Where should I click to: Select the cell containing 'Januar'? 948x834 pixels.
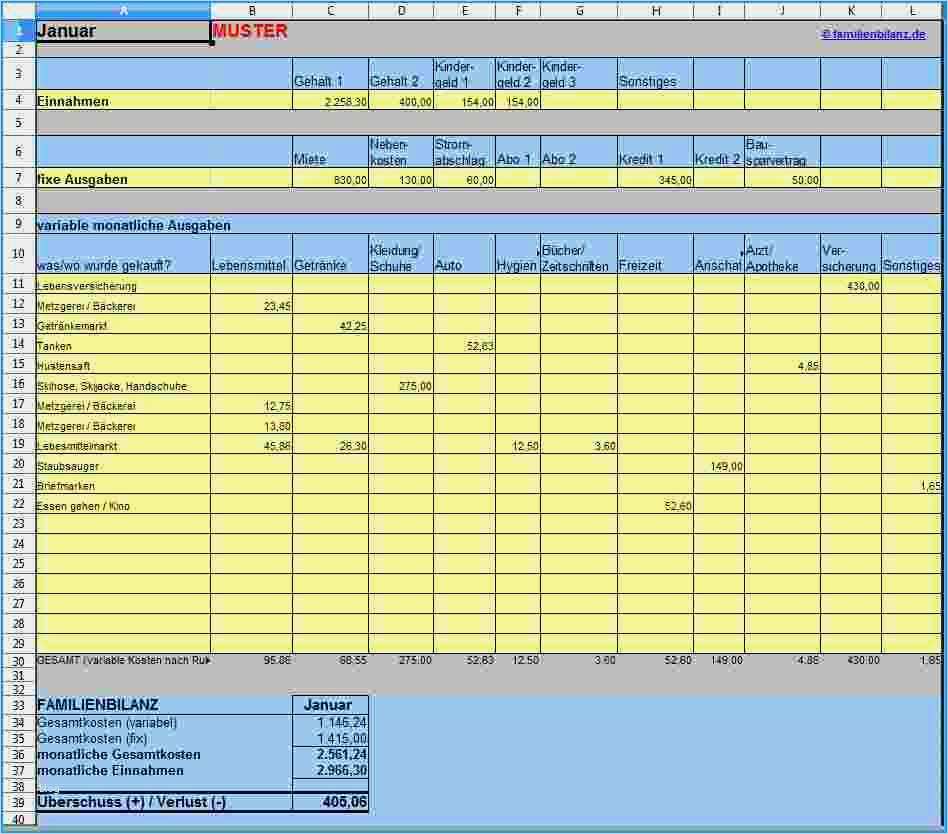[x=120, y=31]
